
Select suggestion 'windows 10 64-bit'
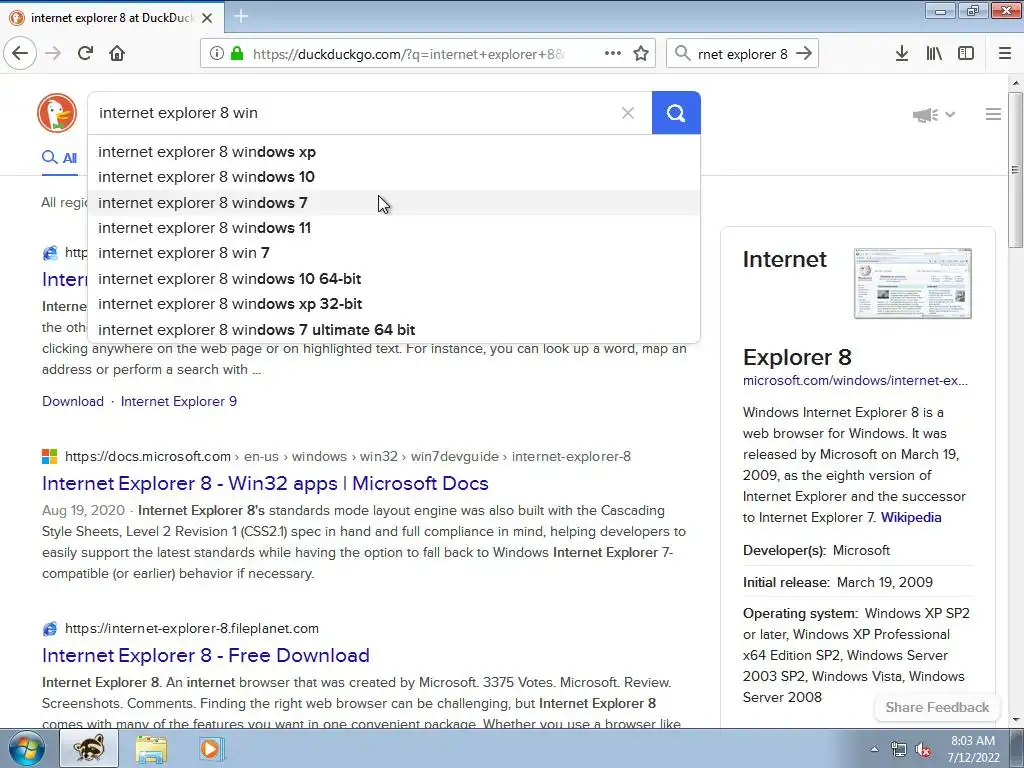394,279
